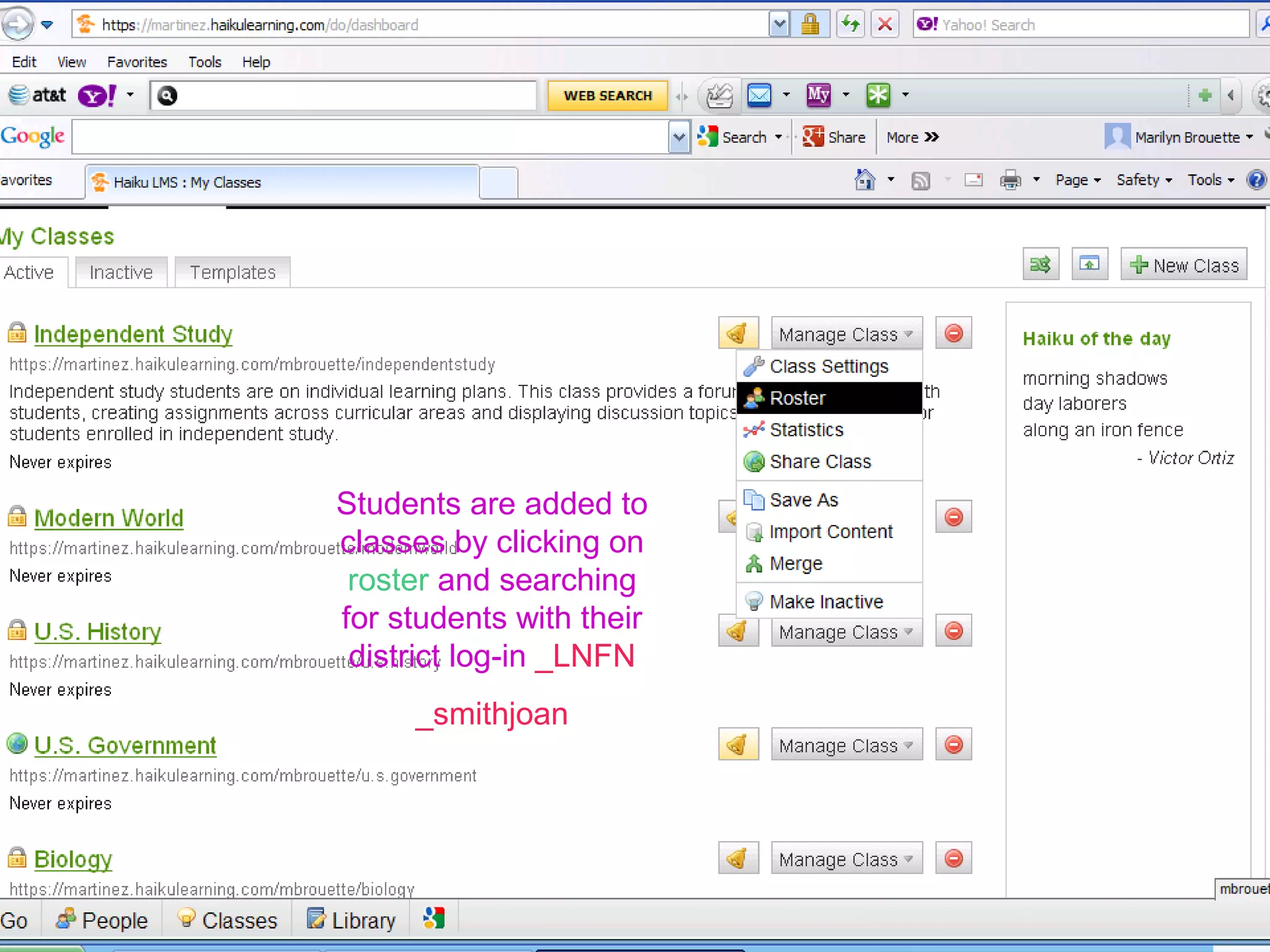The width and height of the screenshot is (1270, 952).
Task: Choose Share Class from the menu
Action: tap(829, 462)
